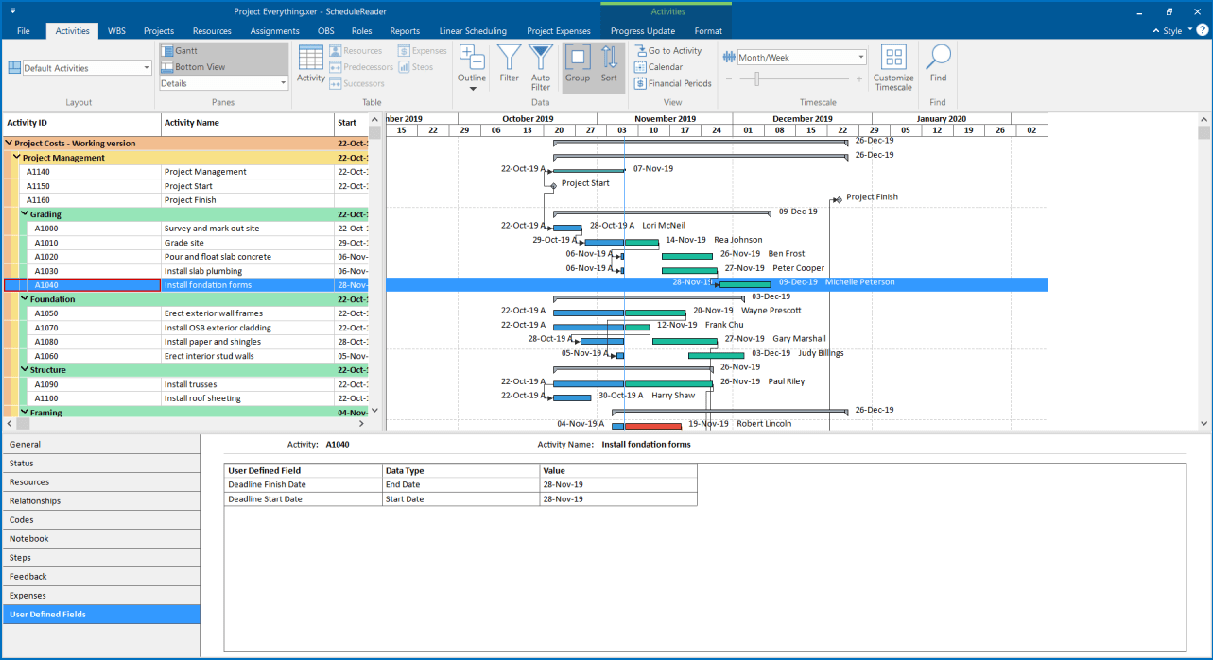The height and width of the screenshot is (660, 1213).
Task: Open the Activity table view
Action: click(311, 64)
